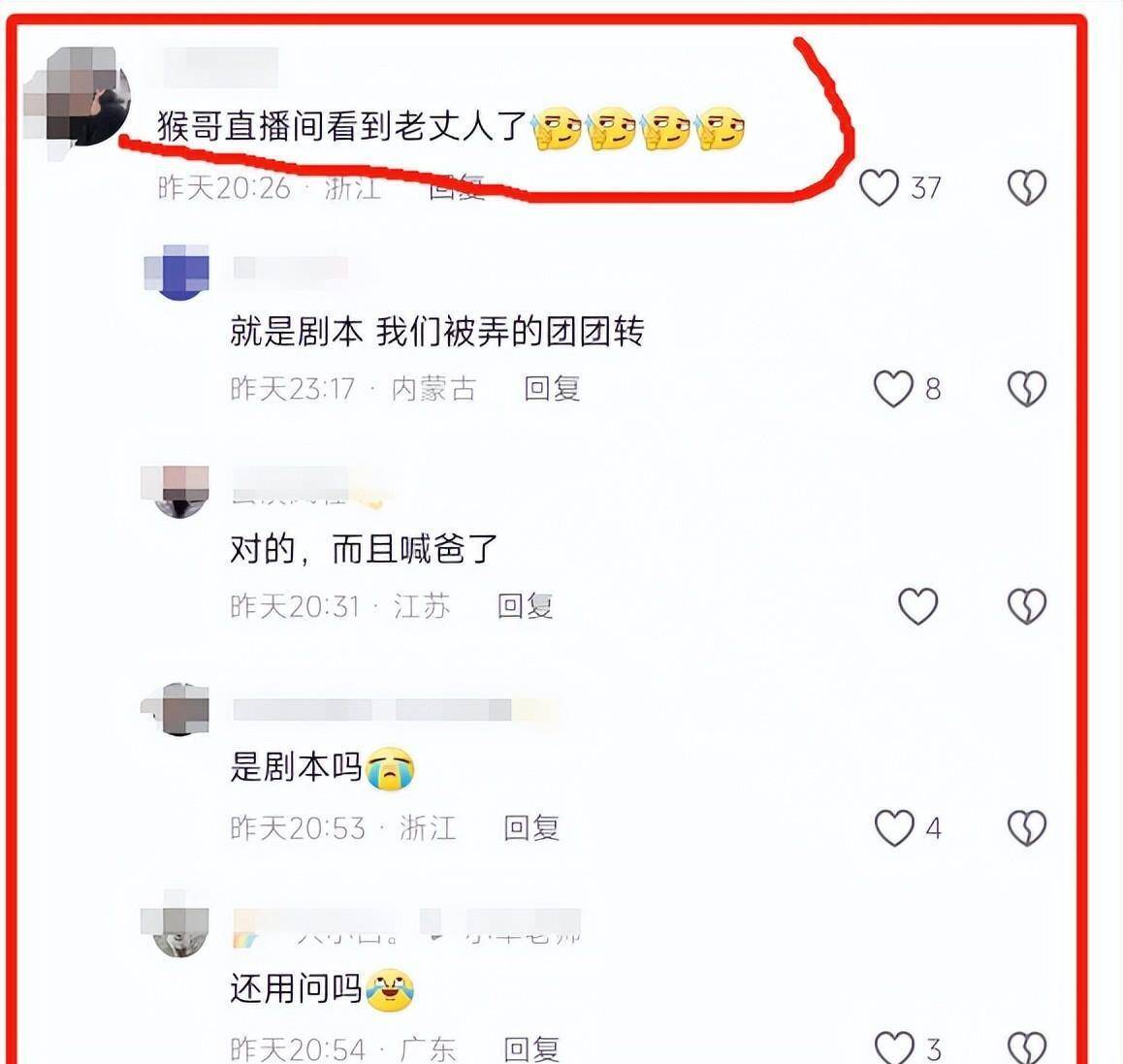The image size is (1123, 1064).
Task: Like the 就是剧本 comment with 8 likes
Action: (893, 389)
